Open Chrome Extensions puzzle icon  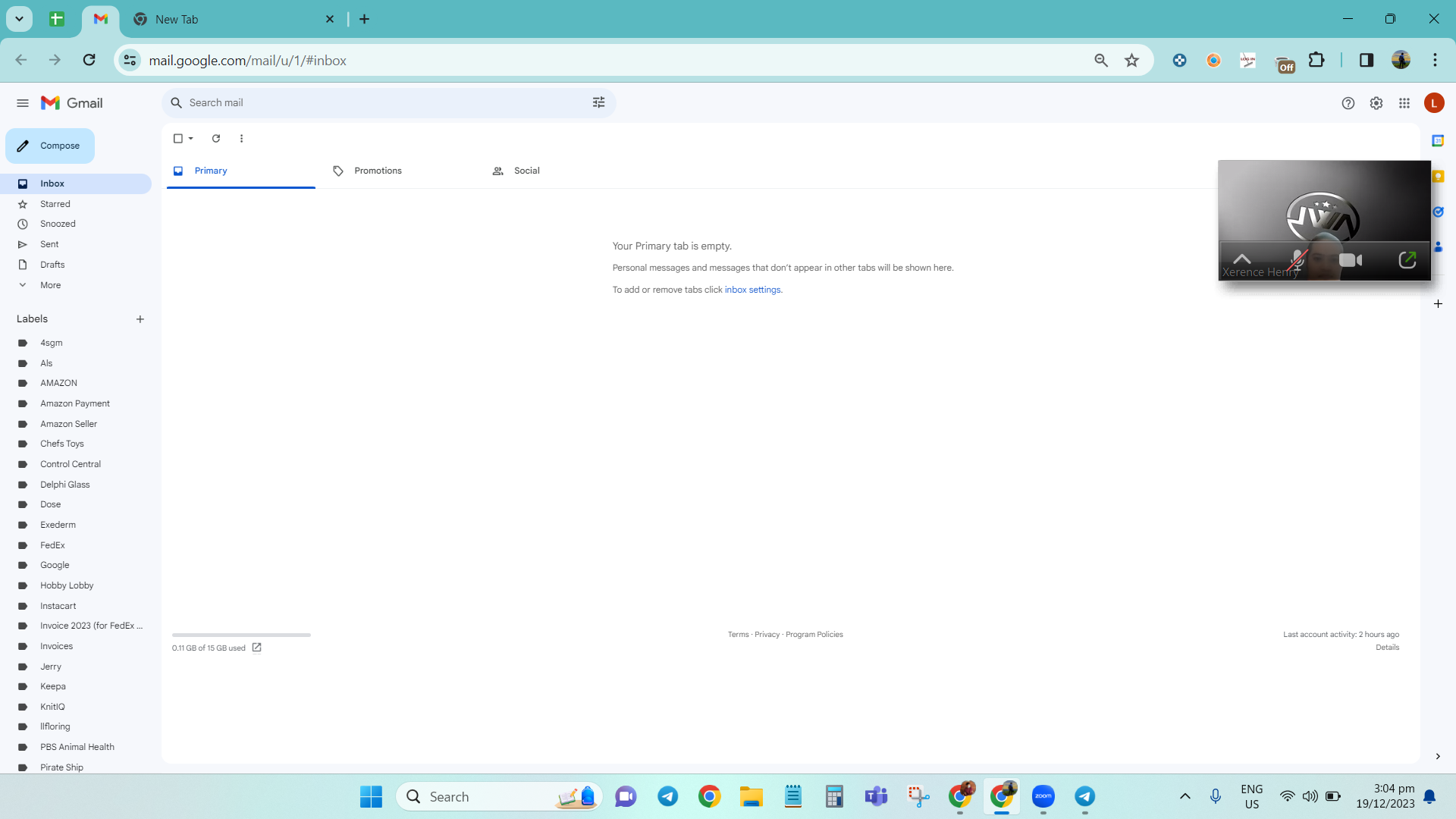click(x=1316, y=60)
